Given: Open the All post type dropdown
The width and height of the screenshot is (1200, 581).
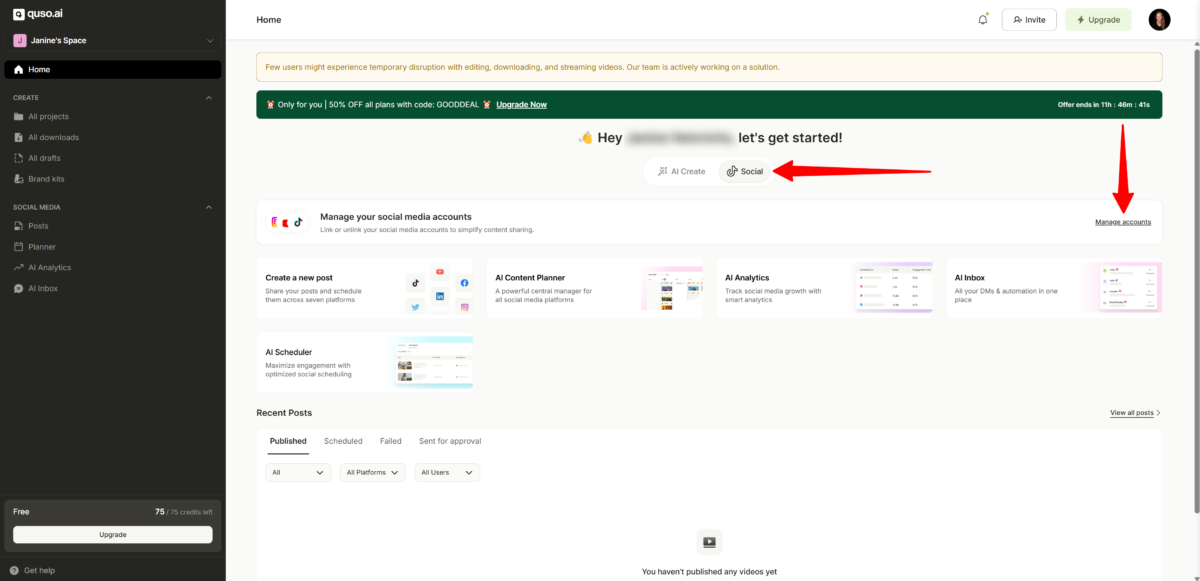Looking at the screenshot, I should pyautogui.click(x=298, y=472).
